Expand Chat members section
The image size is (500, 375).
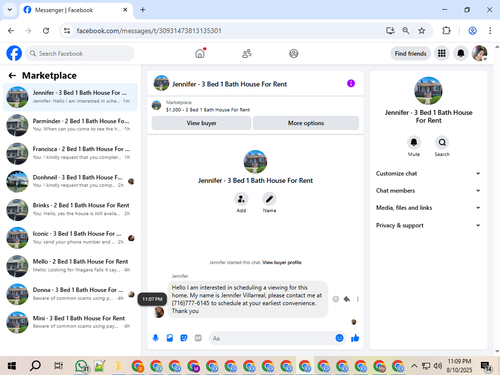pyautogui.click(x=428, y=191)
